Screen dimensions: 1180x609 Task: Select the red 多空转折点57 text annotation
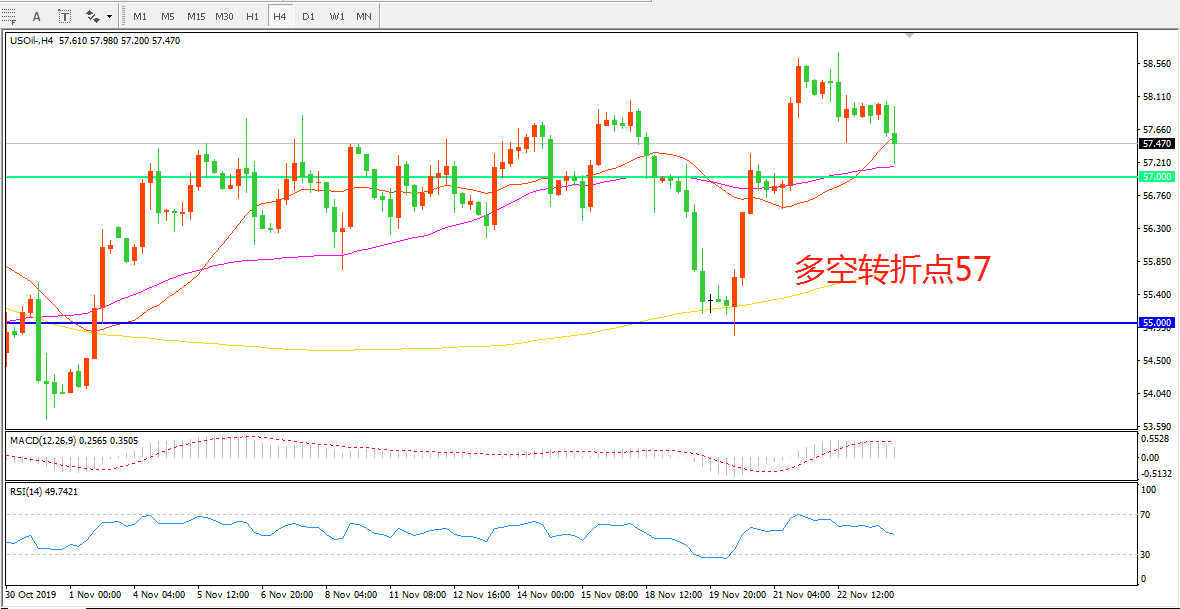pos(893,270)
